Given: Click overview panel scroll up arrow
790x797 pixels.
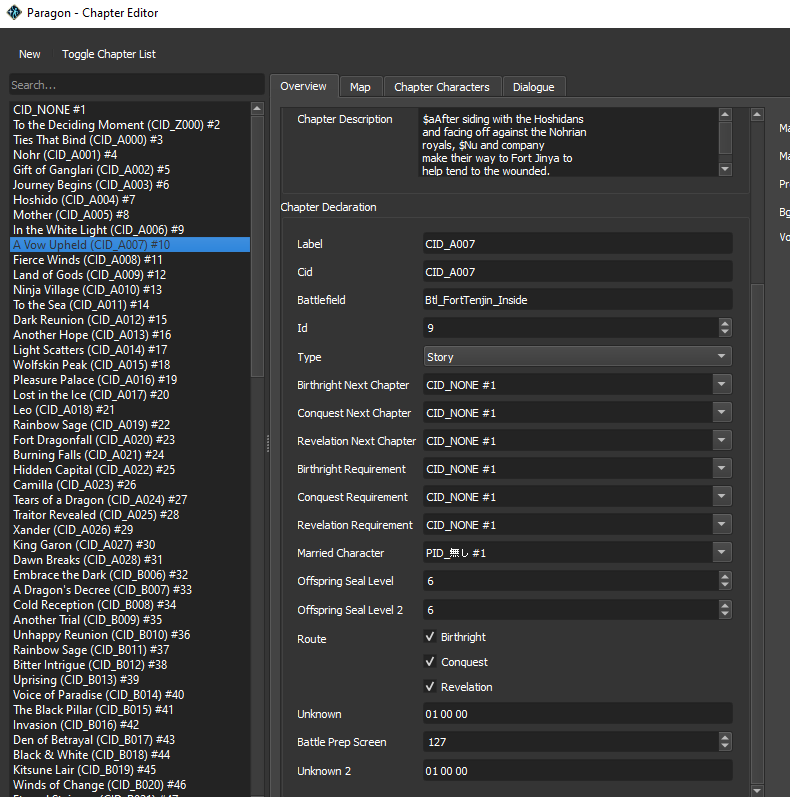Looking at the screenshot, I should [757, 114].
